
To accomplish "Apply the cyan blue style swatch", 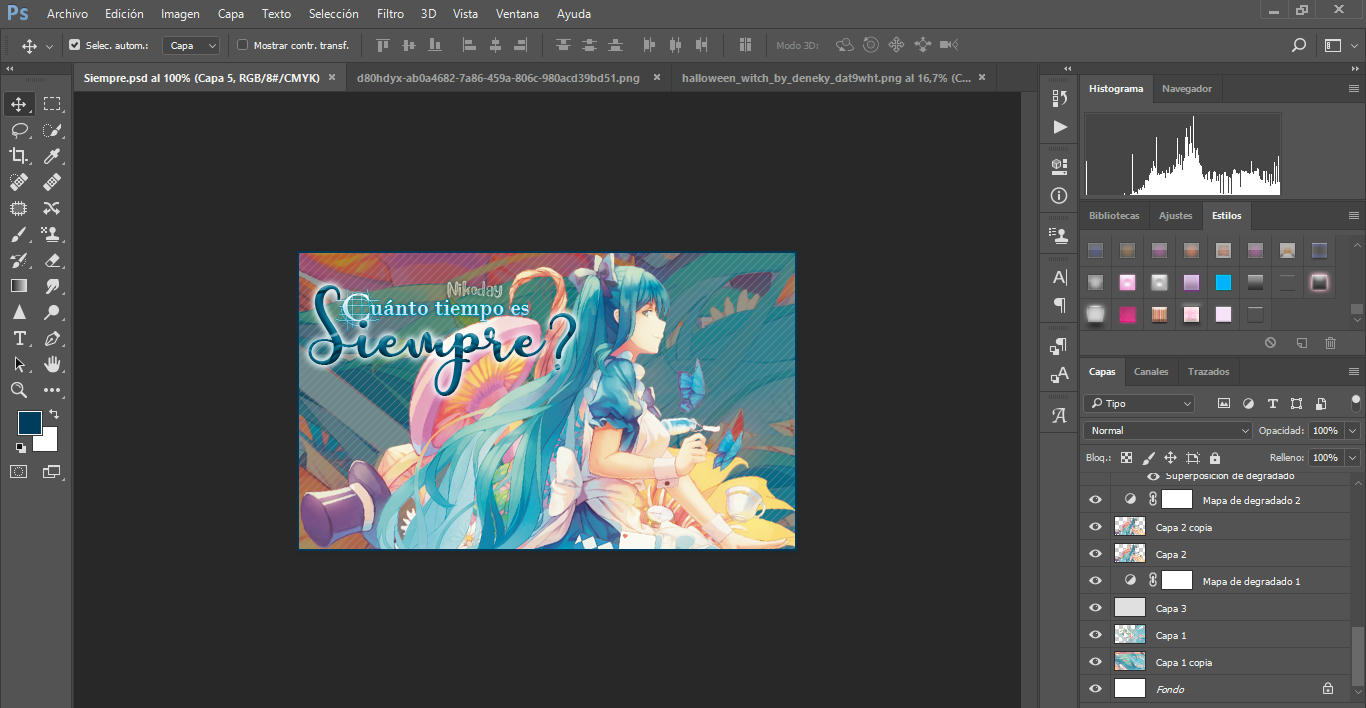I will [x=1223, y=282].
